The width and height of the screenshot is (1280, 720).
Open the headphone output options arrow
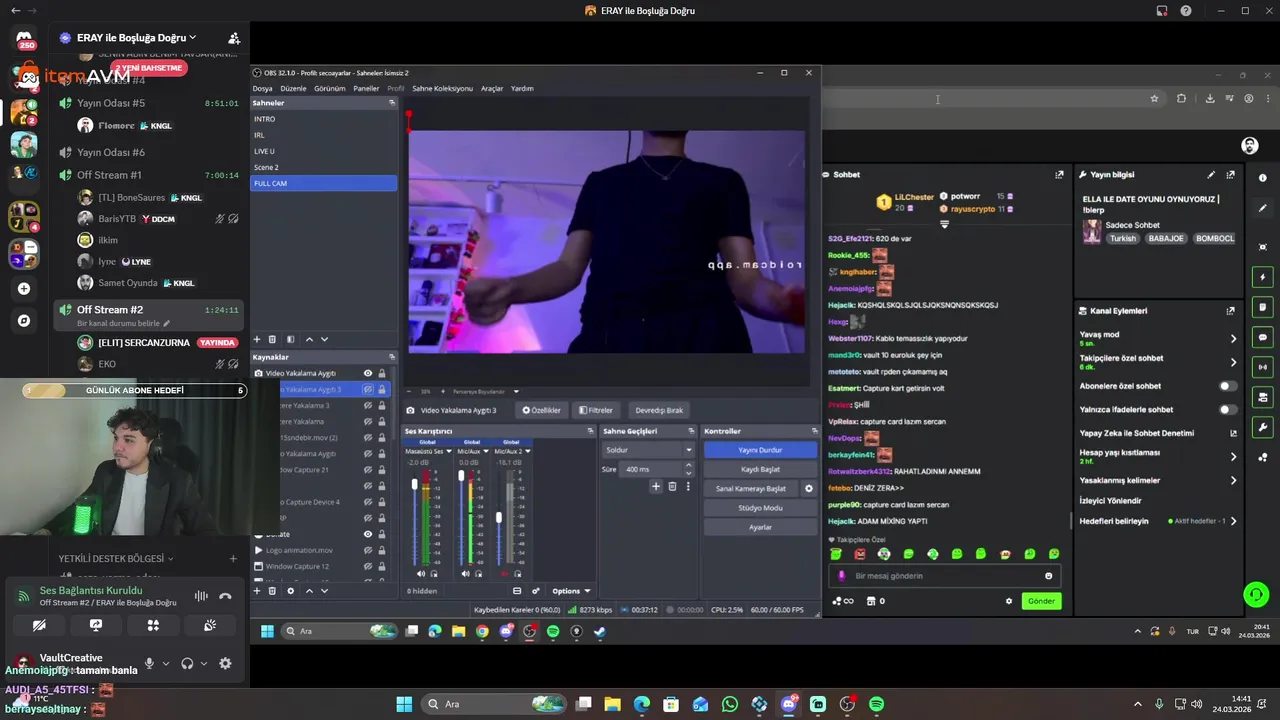204,664
